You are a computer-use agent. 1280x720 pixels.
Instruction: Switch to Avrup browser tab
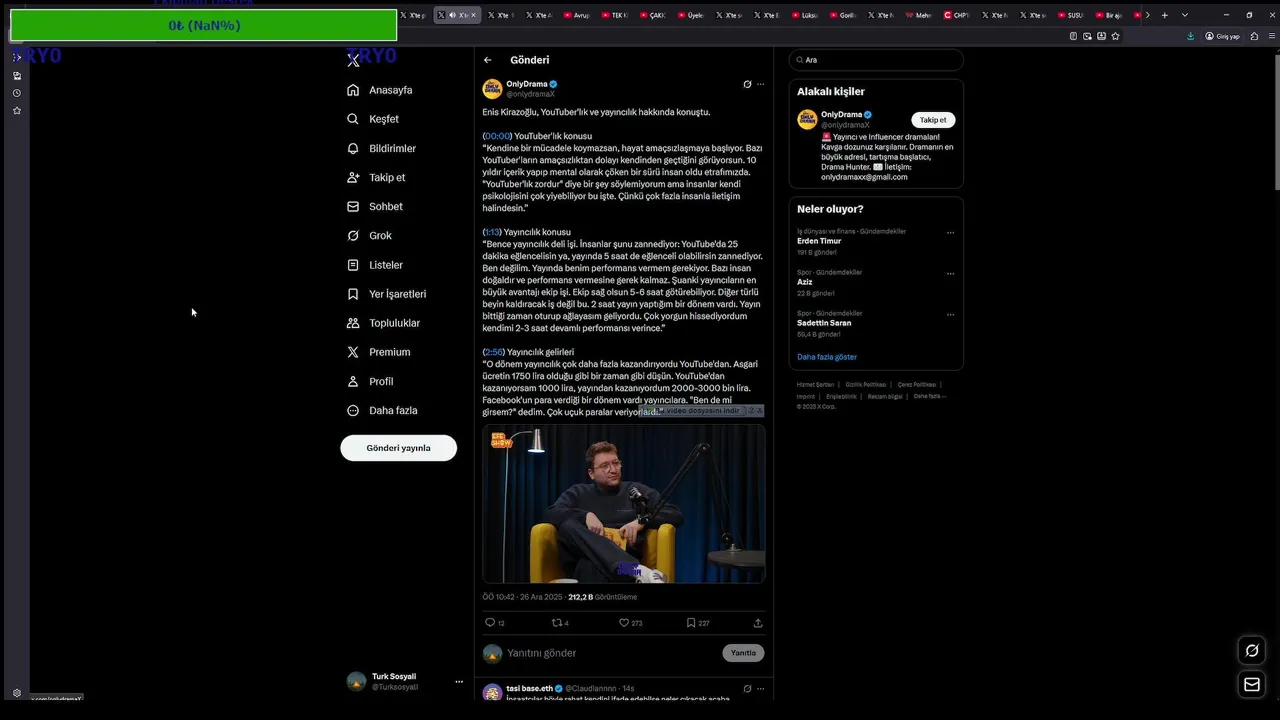click(x=577, y=15)
